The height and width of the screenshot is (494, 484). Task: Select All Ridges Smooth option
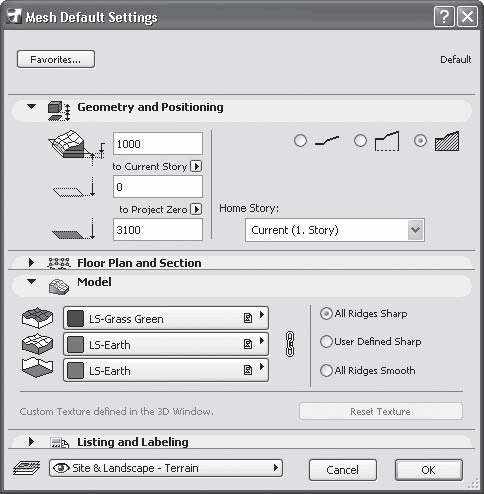click(x=326, y=370)
